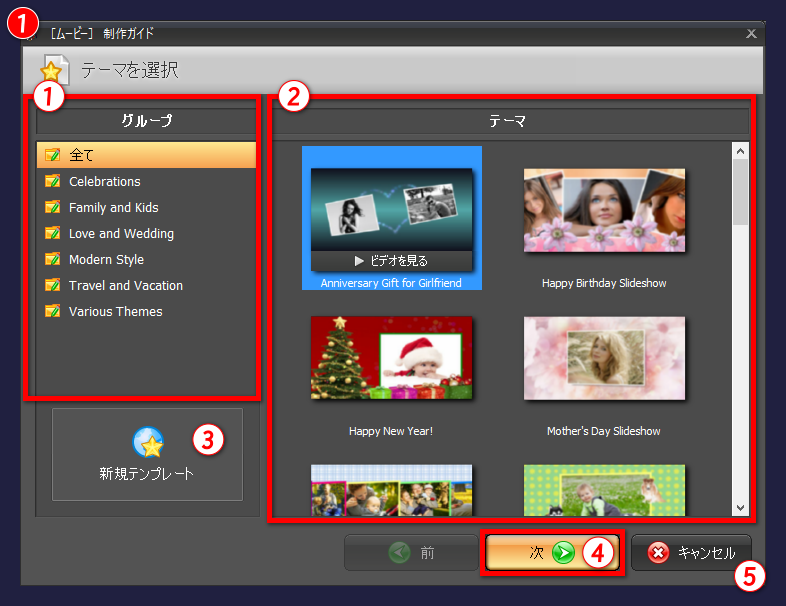Select the 全て group in list
Viewport: 786px width, 606px height.
tap(82, 155)
